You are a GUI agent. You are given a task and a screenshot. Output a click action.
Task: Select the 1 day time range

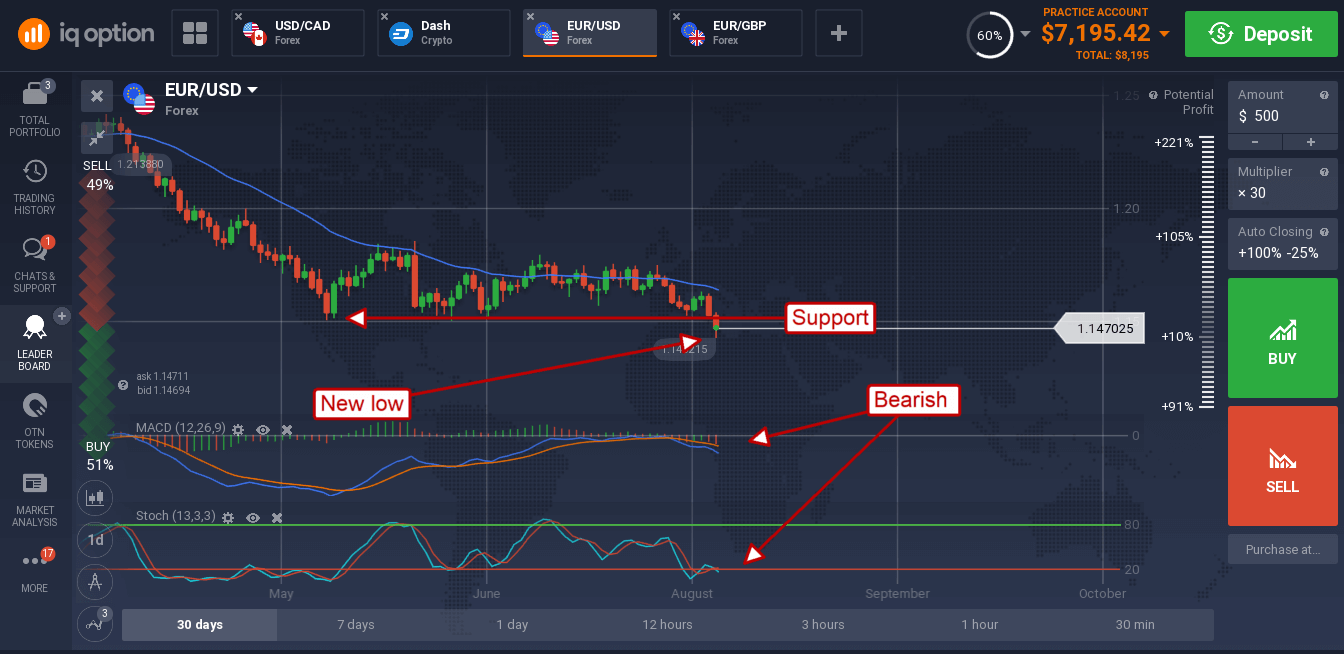click(x=512, y=625)
